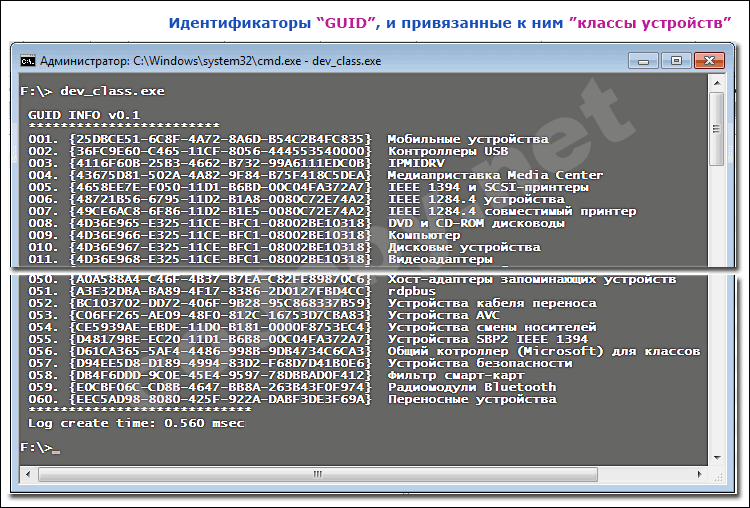The image size is (750, 508).
Task: Click 'Устройства SBP2 IEEE 1394' text
Action: pyautogui.click(x=488, y=339)
